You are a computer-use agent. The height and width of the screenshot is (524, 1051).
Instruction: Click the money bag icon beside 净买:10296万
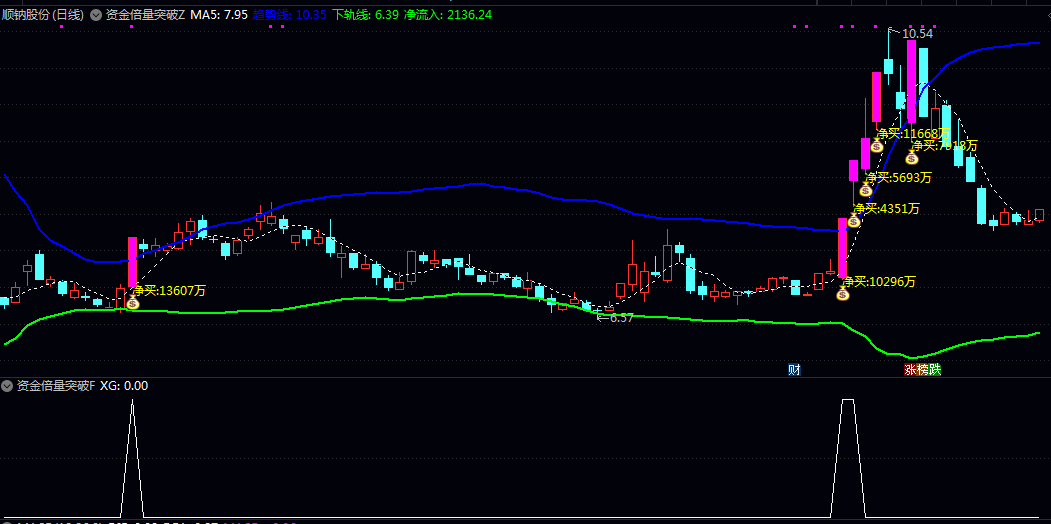point(843,294)
